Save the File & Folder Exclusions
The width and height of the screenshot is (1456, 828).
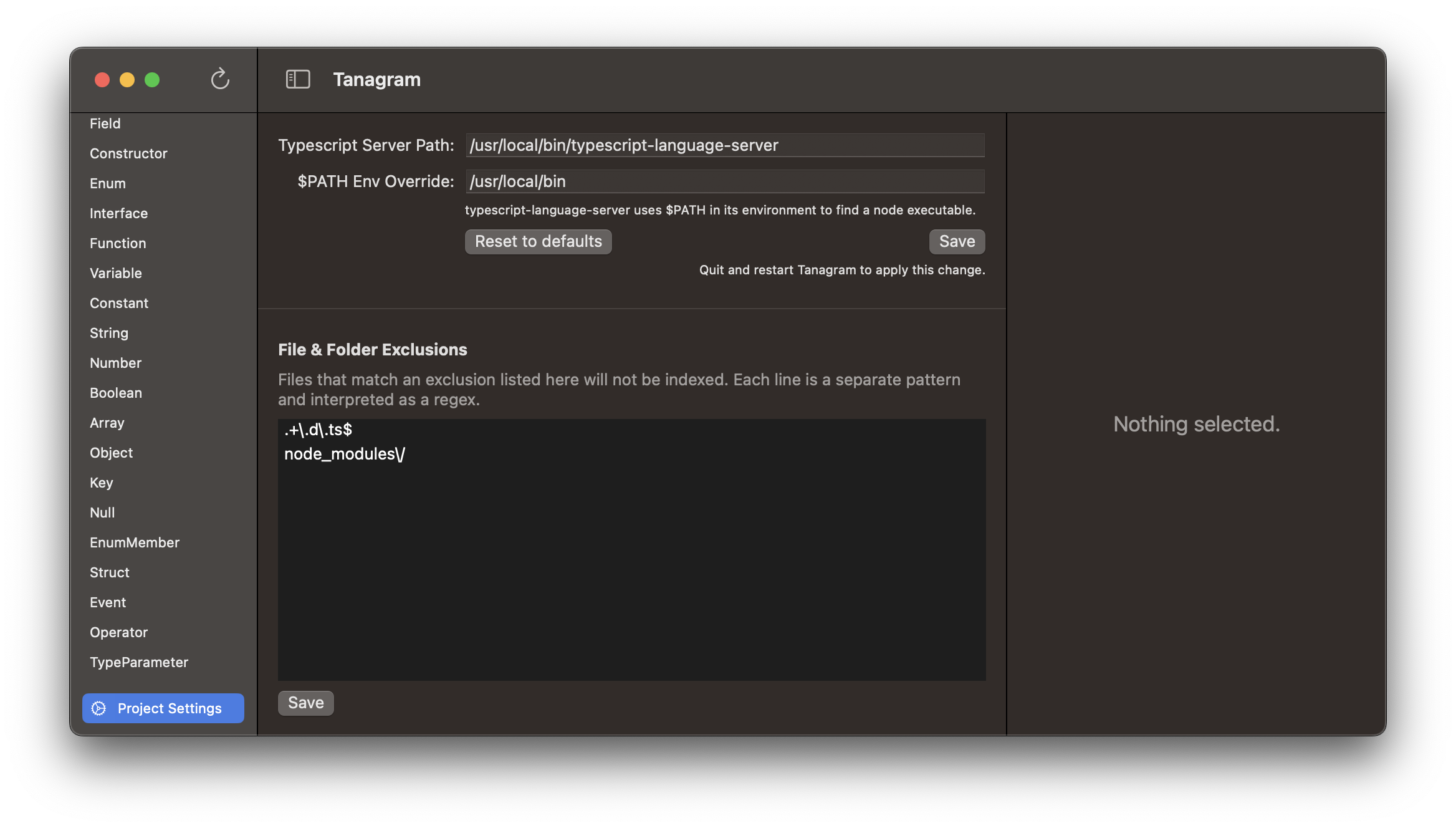coord(306,703)
